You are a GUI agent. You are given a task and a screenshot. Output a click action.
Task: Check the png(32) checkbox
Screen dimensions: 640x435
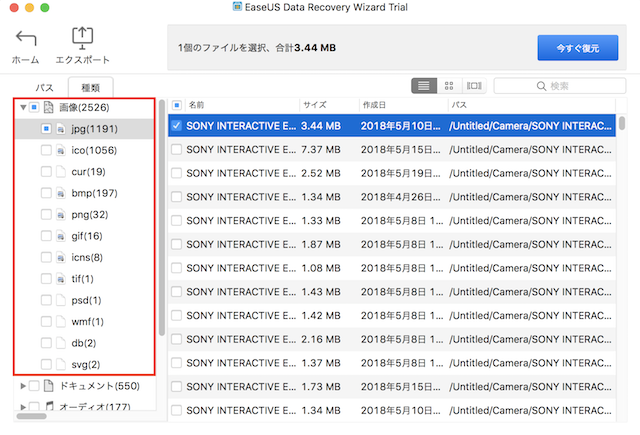click(x=46, y=215)
